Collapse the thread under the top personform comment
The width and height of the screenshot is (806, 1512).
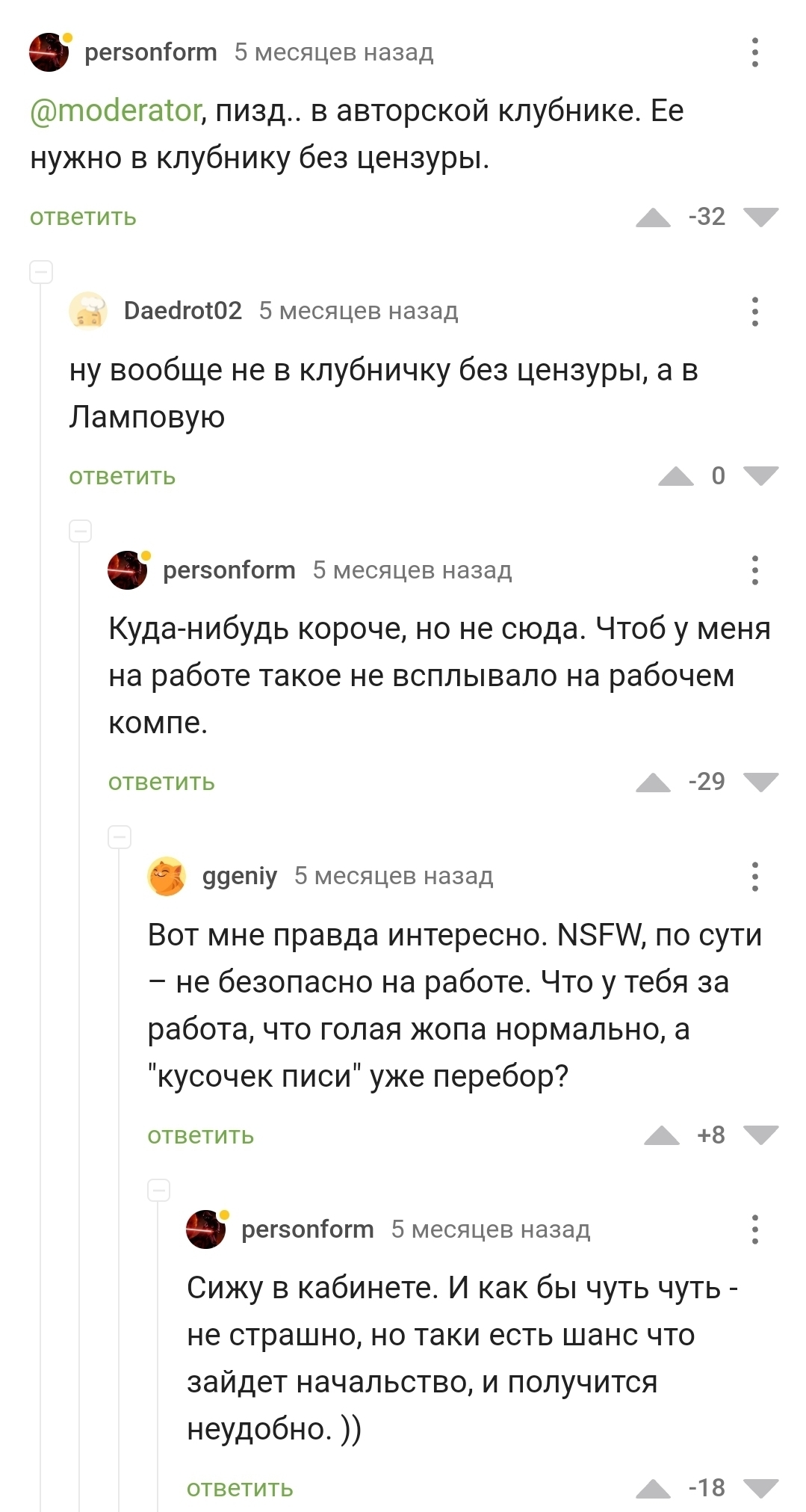pyautogui.click(x=41, y=272)
